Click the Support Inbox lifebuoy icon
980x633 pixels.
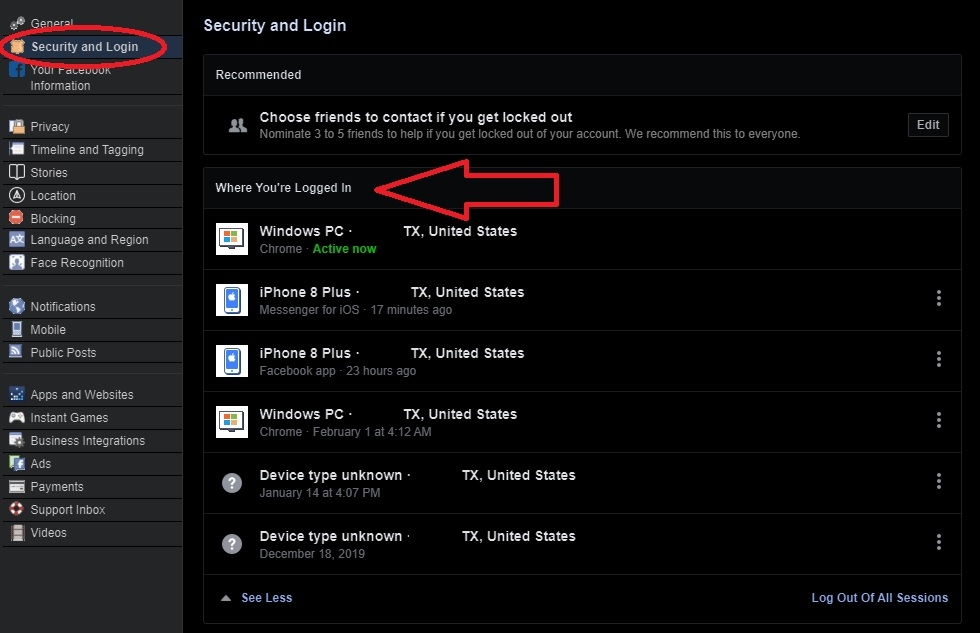16,510
